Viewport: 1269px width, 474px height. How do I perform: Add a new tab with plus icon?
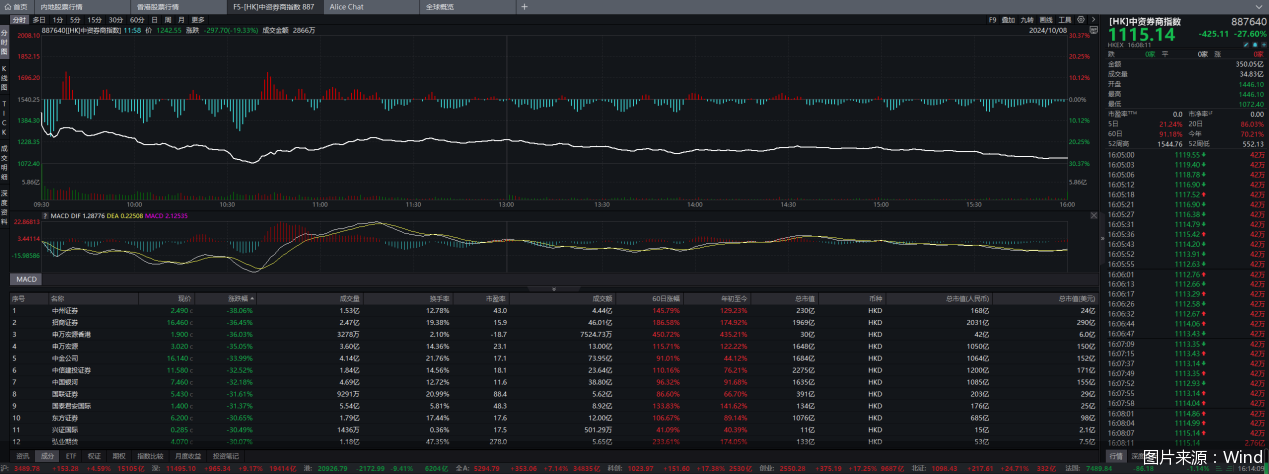(x=525, y=6)
